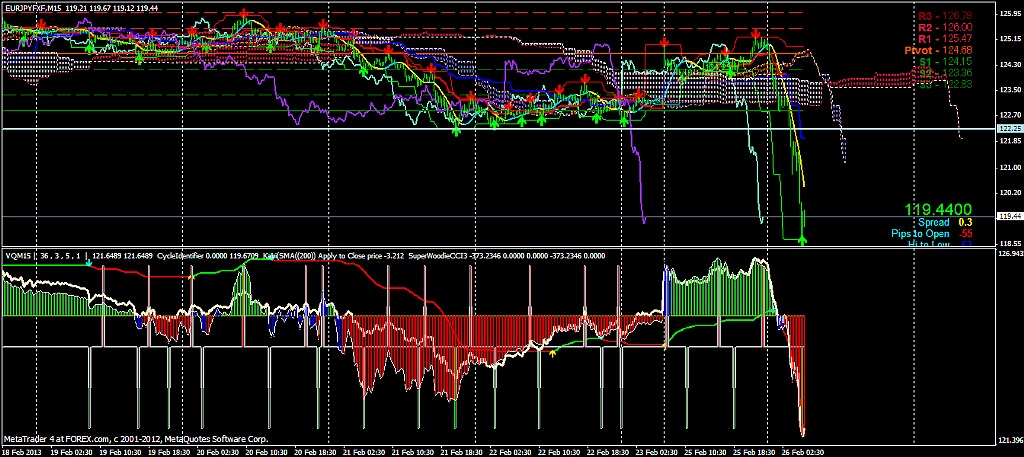The image size is (1024, 457).
Task: Click the 122.25 highlighted level on price axis
Action: [x=1009, y=129]
